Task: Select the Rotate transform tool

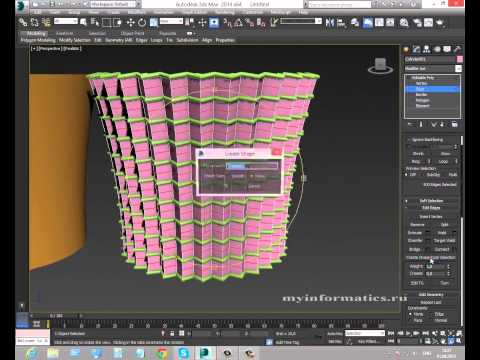Action: click(x=142, y=22)
